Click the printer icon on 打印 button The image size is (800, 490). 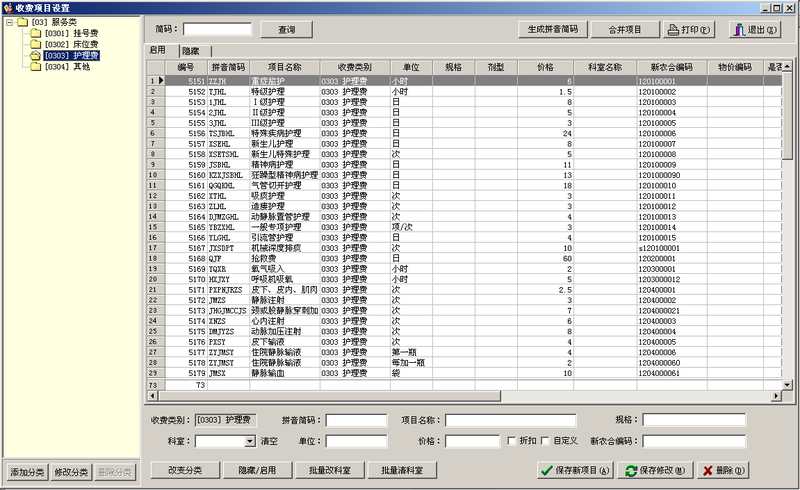coord(673,30)
